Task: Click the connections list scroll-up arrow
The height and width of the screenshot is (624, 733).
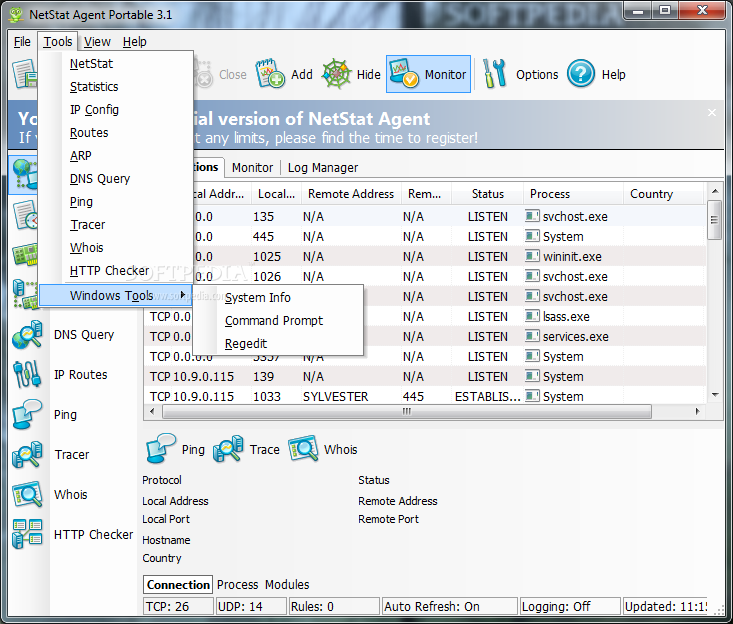Action: pos(715,191)
